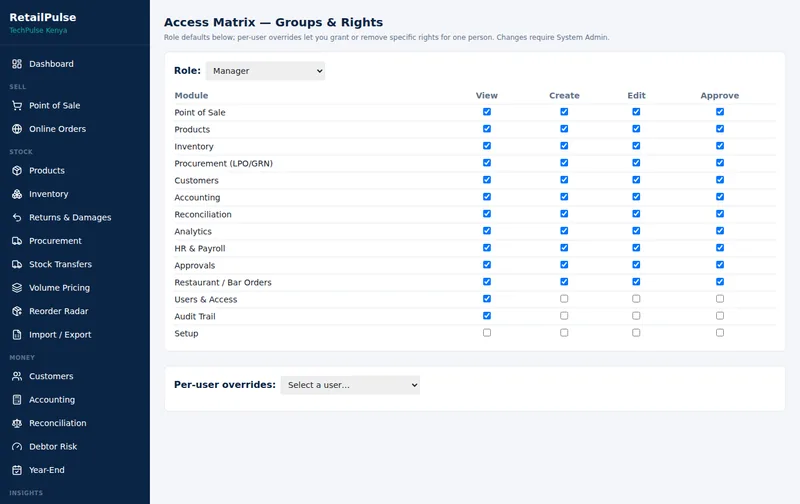Click the Module column header
This screenshot has height=504, width=800.
191,95
